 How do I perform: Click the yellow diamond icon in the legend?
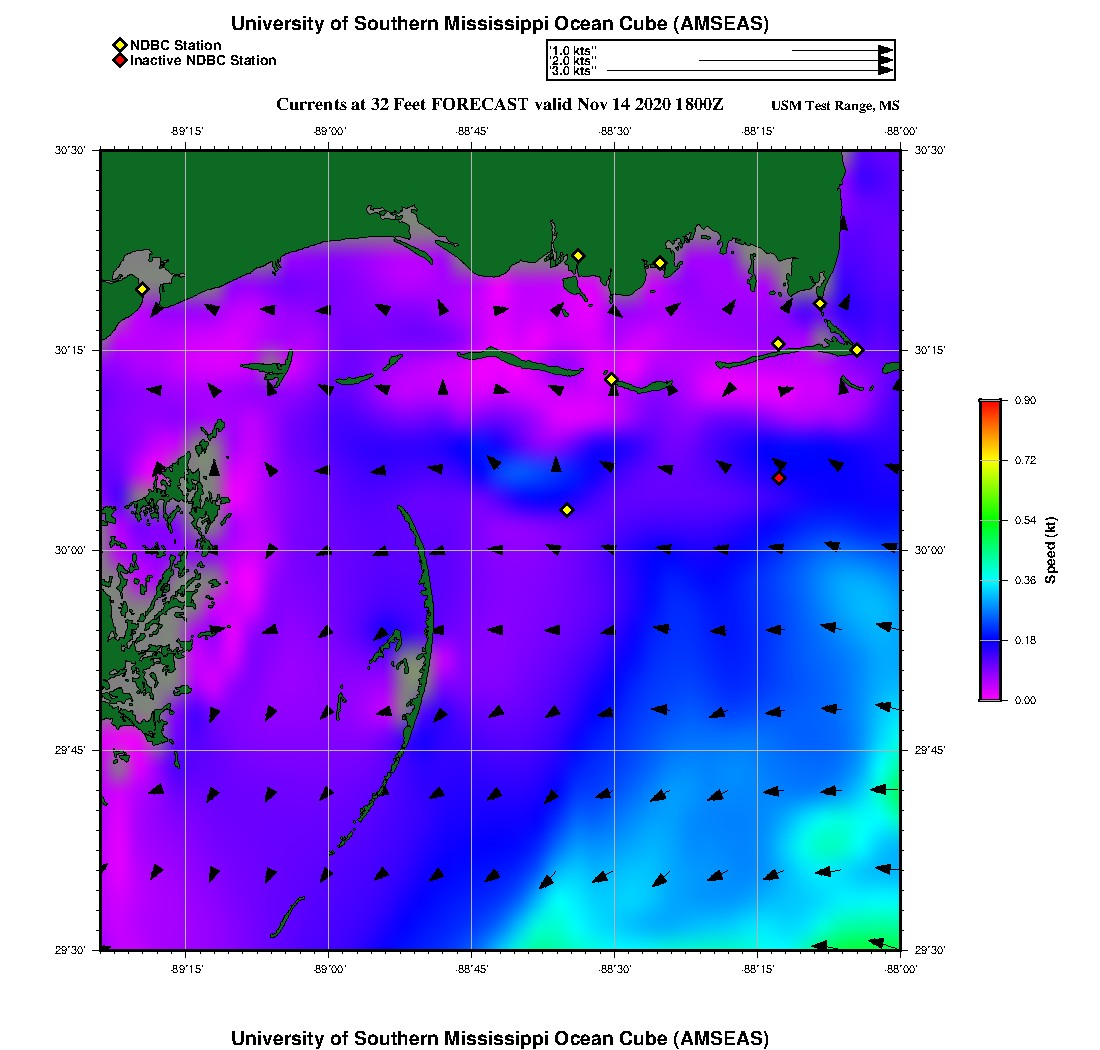click(x=119, y=45)
